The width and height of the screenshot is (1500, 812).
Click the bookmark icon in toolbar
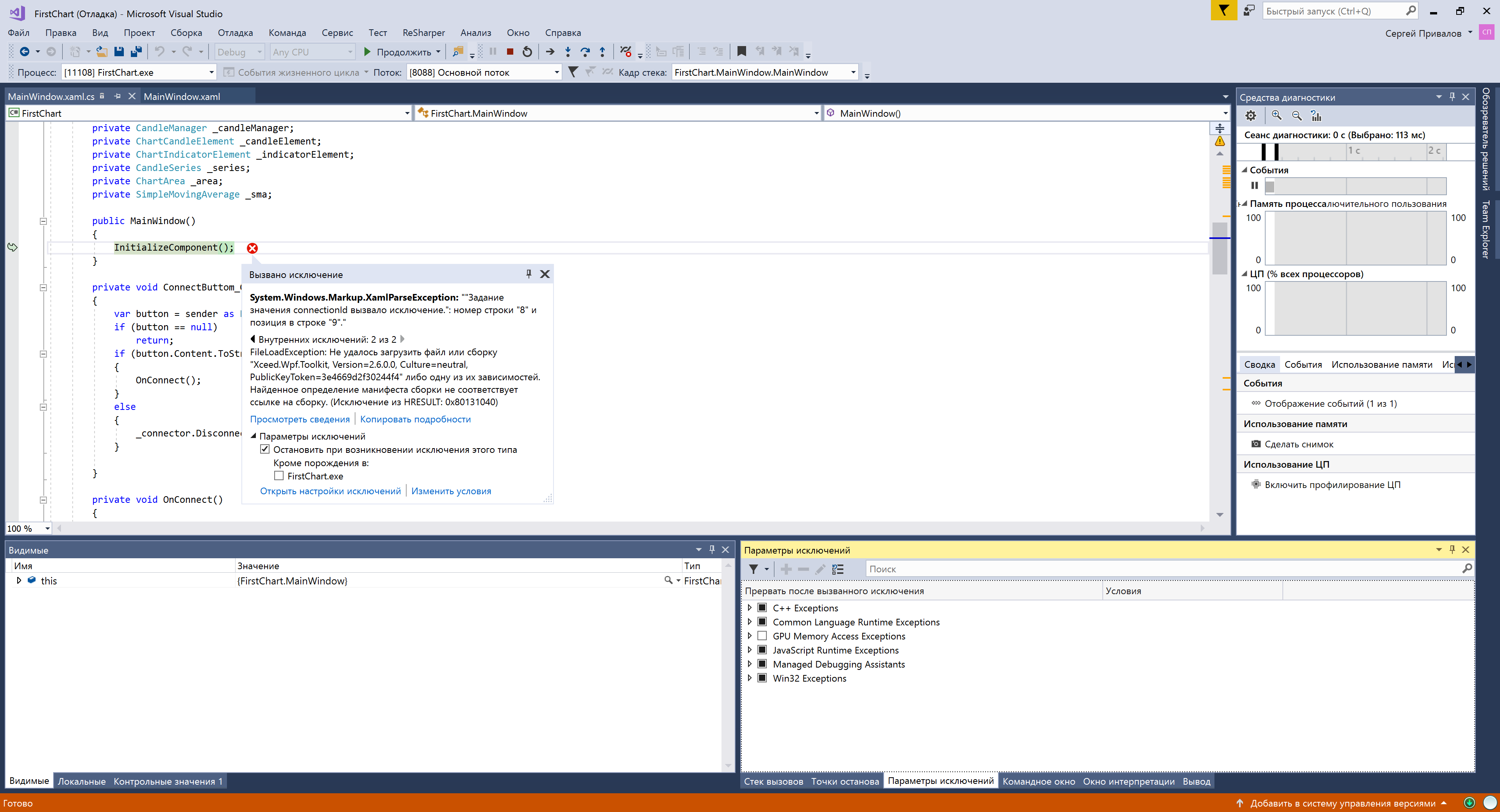click(x=741, y=52)
